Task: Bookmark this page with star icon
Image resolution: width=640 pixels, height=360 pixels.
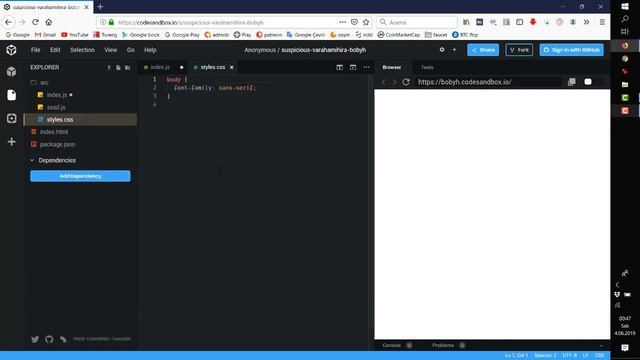Action: [366, 22]
